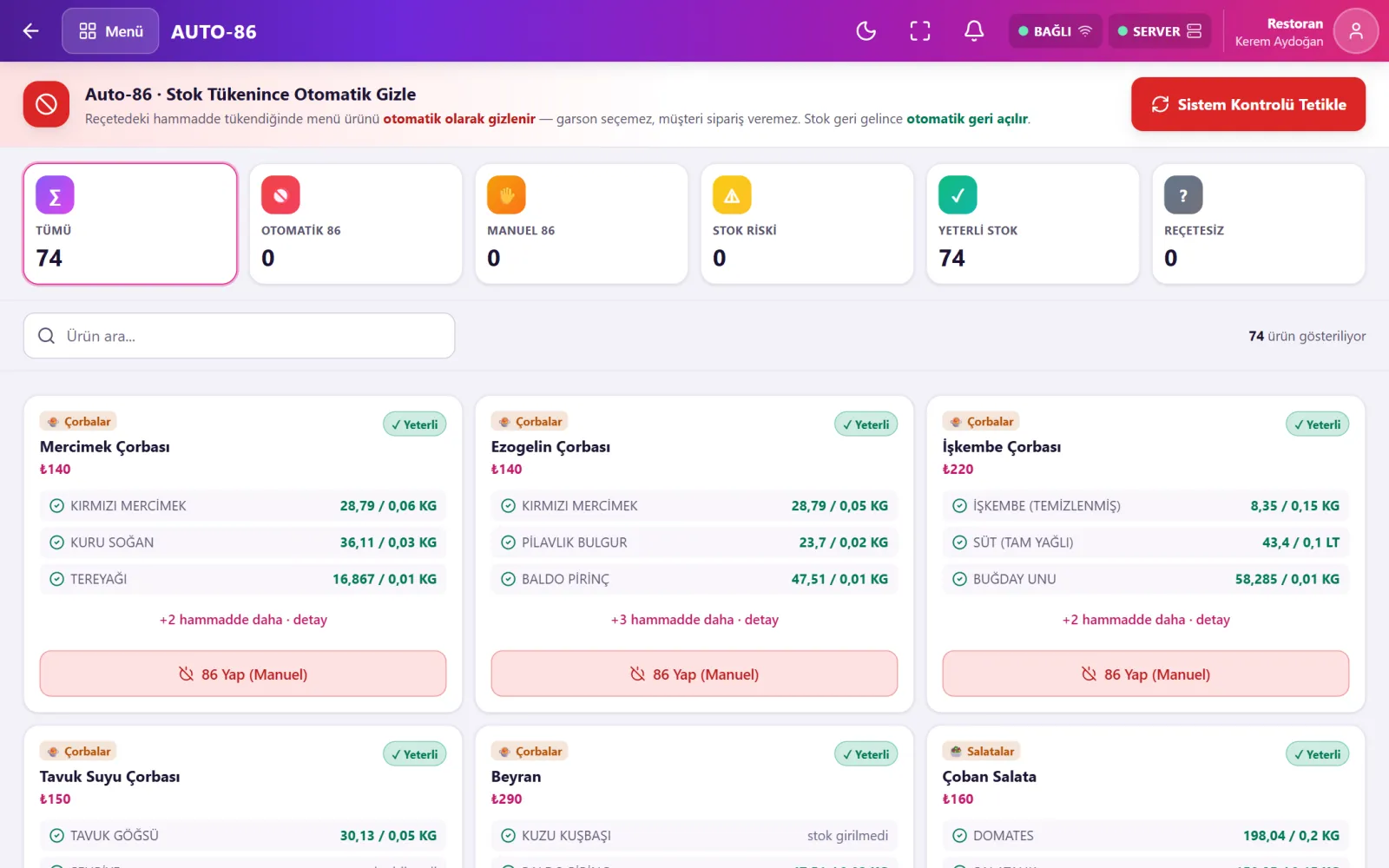1389x868 pixels.
Task: Click the SERVER status badge
Action: (x=1159, y=31)
